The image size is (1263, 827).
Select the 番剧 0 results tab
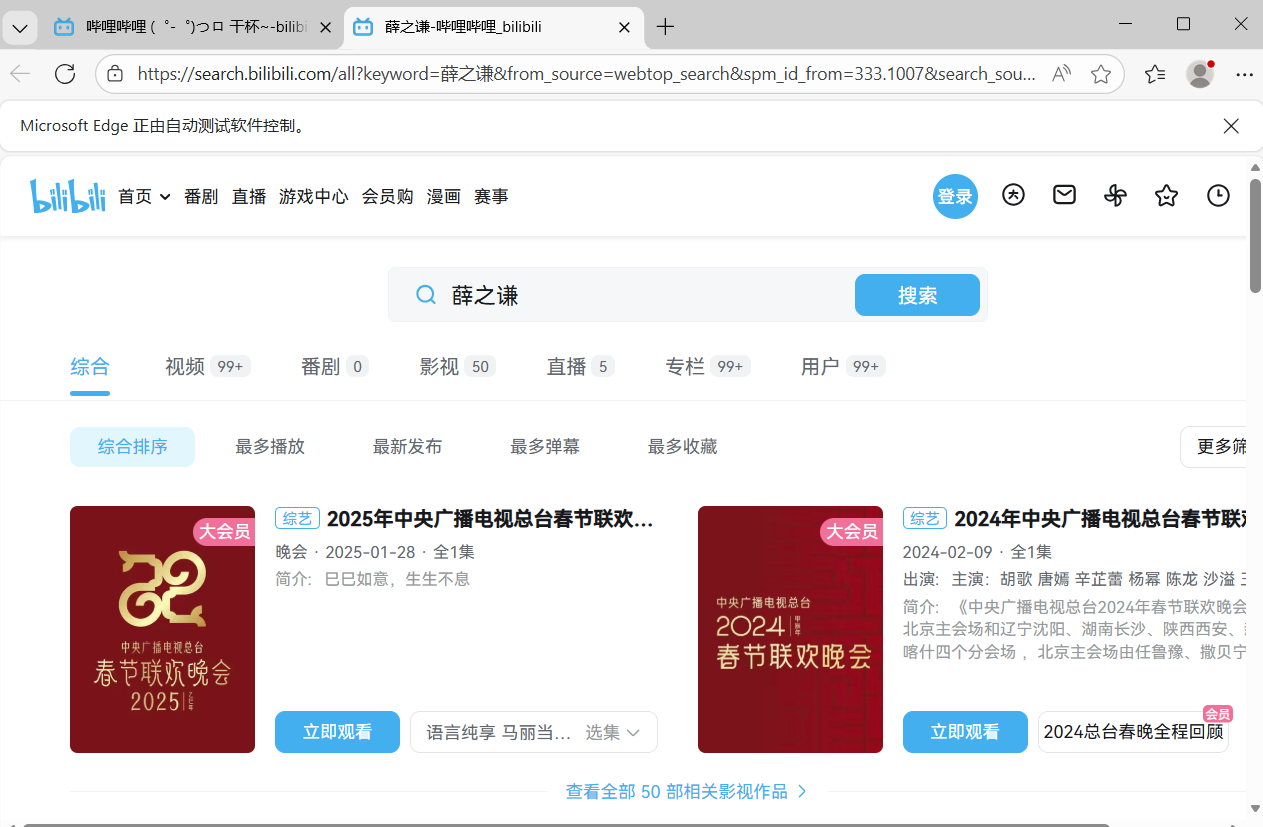pyautogui.click(x=335, y=367)
